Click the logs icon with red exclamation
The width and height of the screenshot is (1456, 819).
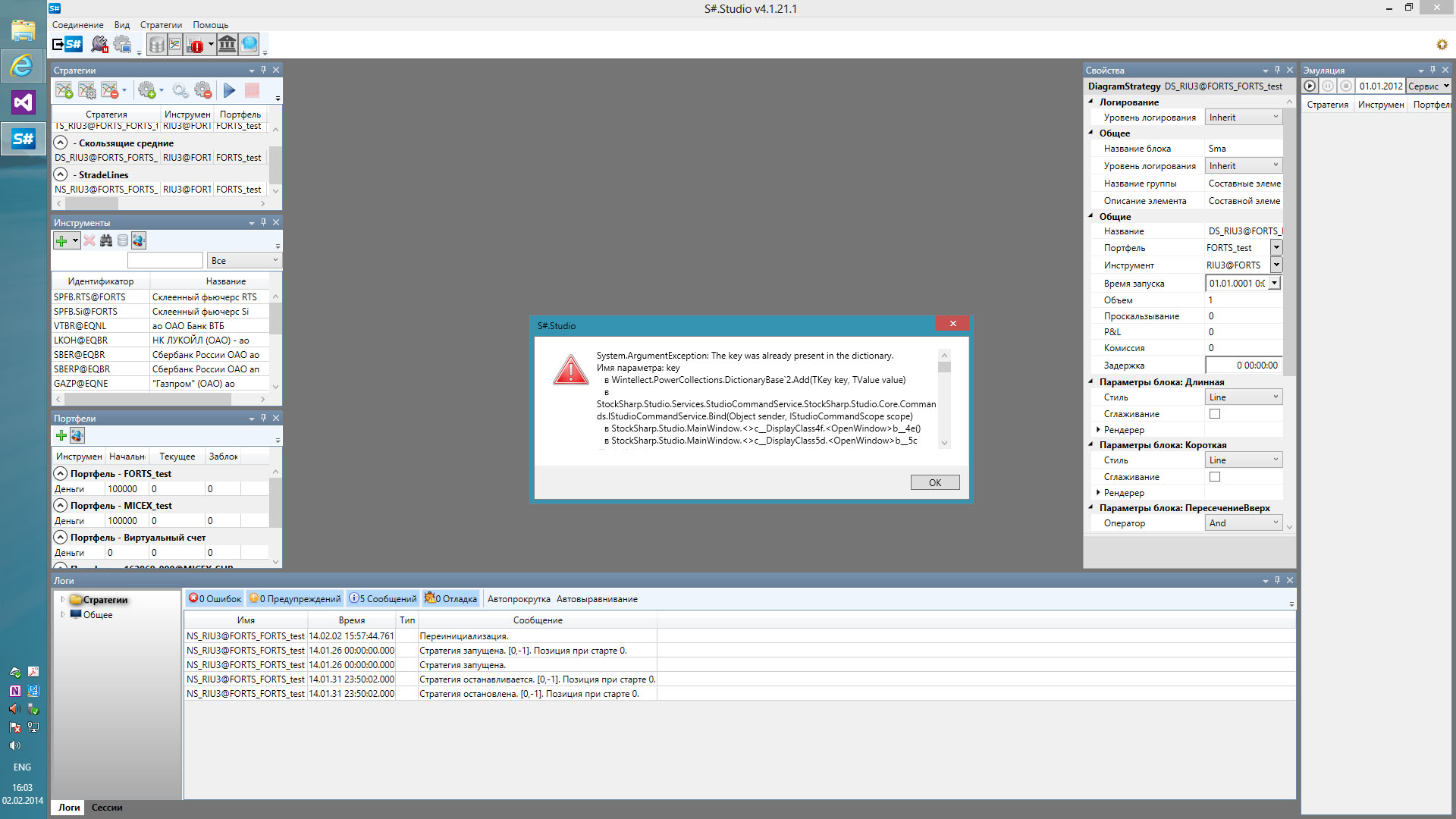coord(196,45)
